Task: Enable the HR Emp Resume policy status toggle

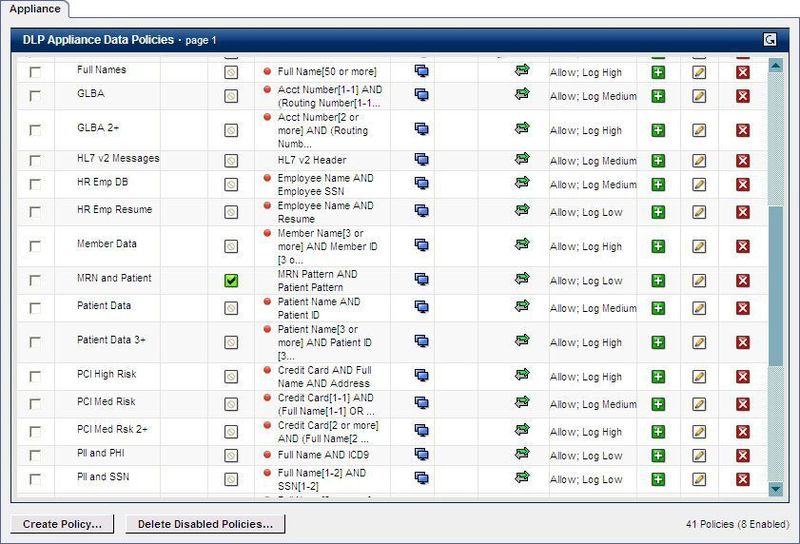Action: pos(231,212)
